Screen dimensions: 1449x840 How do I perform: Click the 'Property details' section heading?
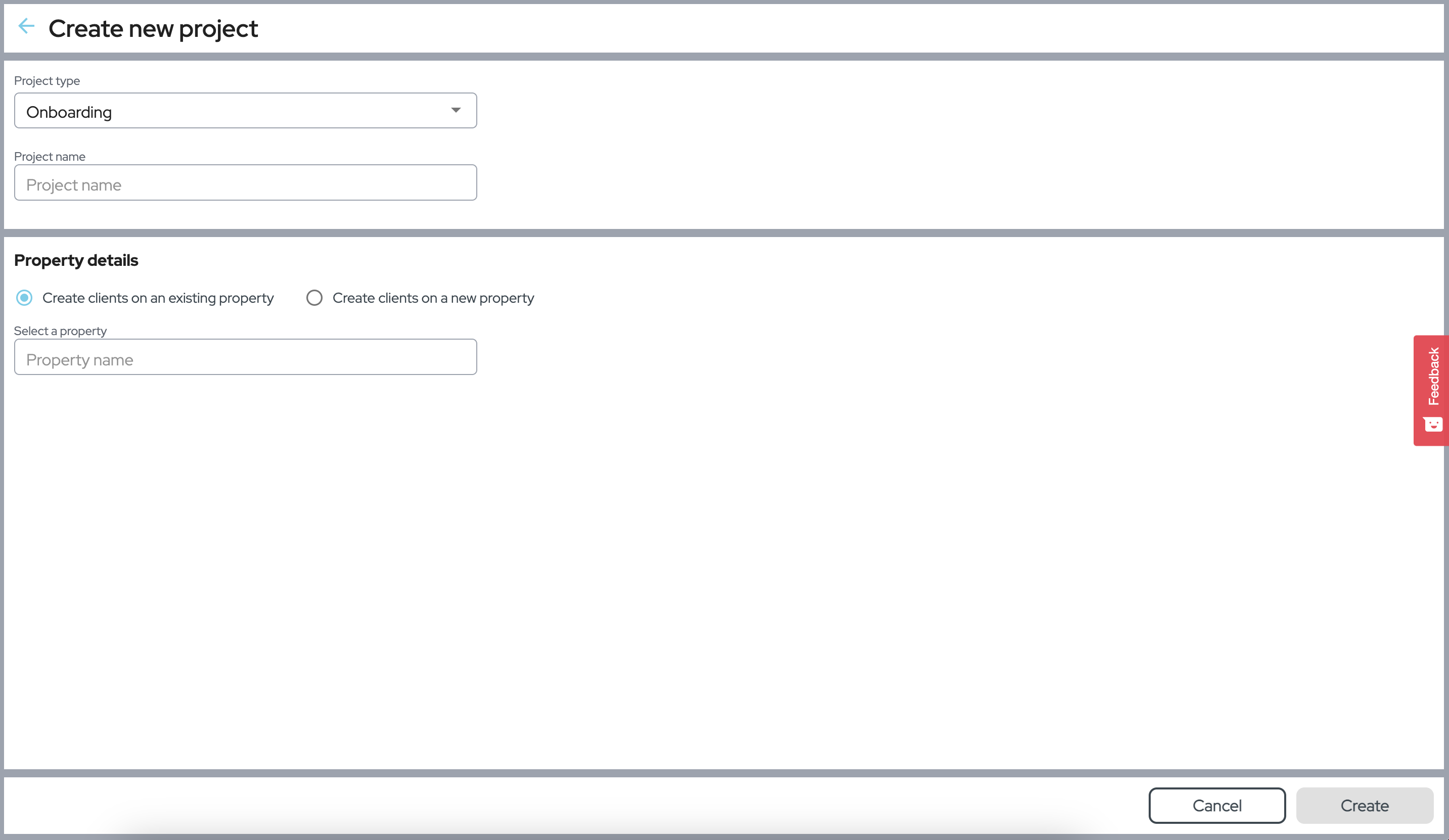click(x=76, y=260)
